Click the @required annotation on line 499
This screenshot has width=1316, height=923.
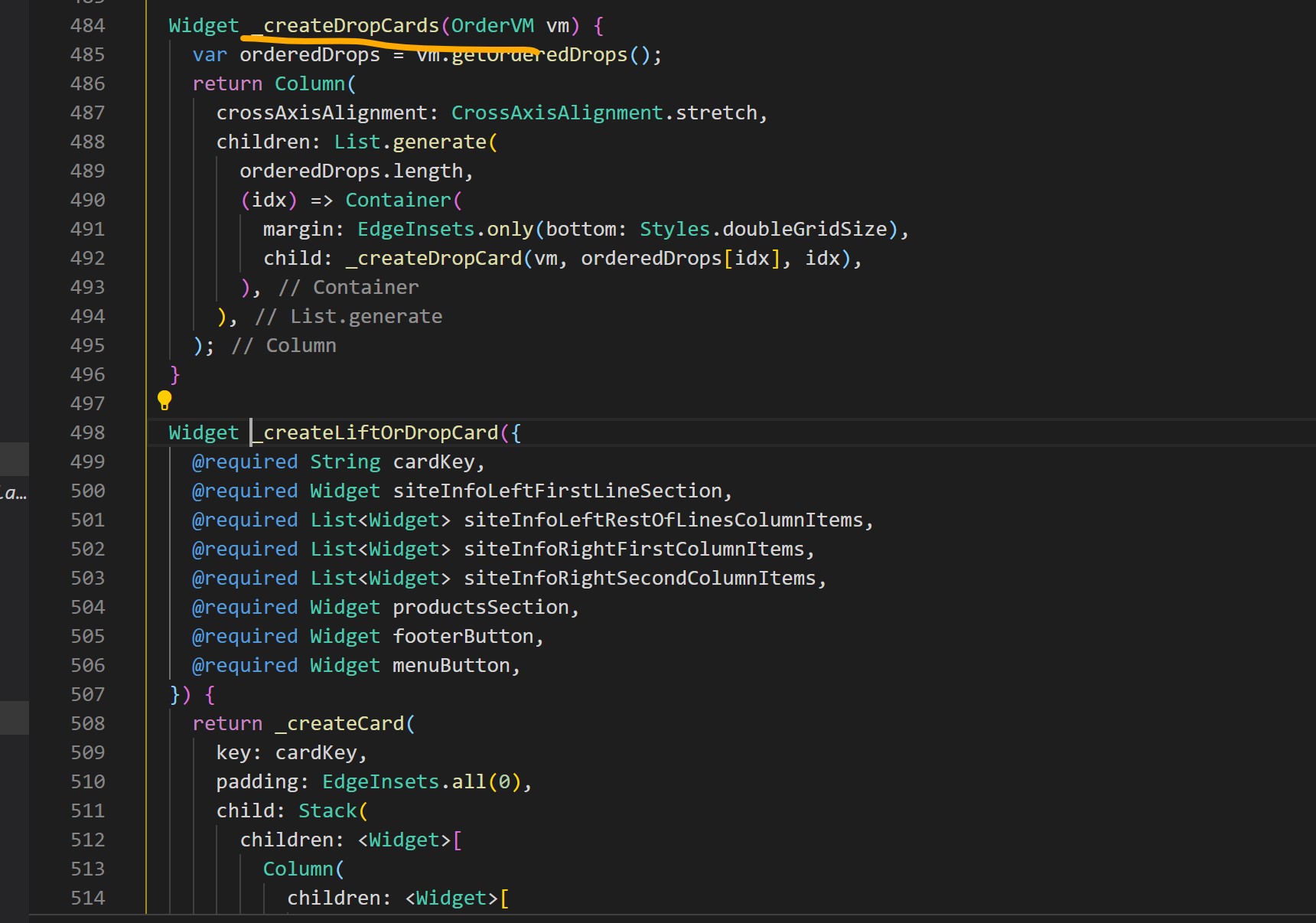click(x=244, y=461)
